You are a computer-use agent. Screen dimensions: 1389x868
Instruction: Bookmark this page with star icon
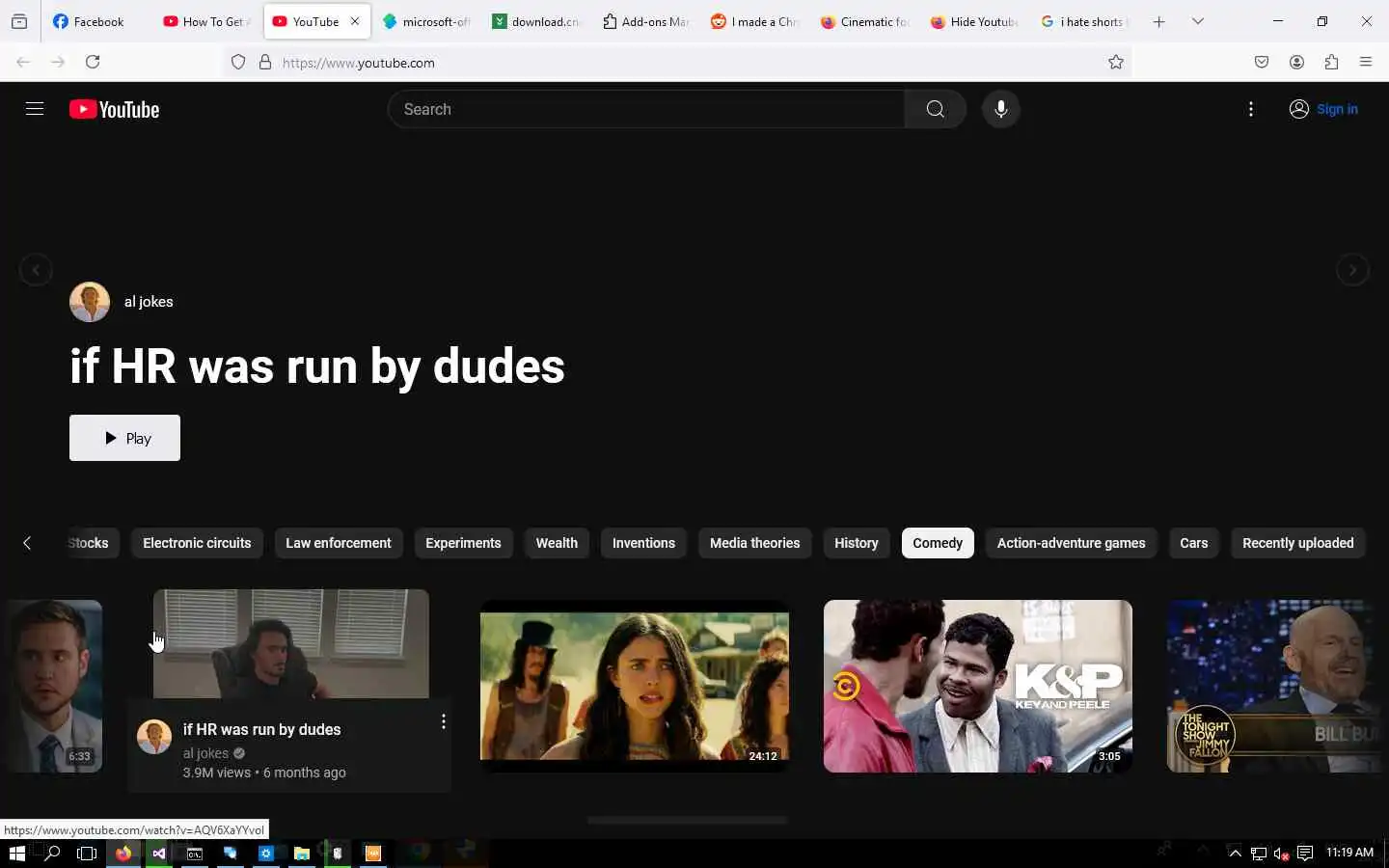(x=1116, y=63)
